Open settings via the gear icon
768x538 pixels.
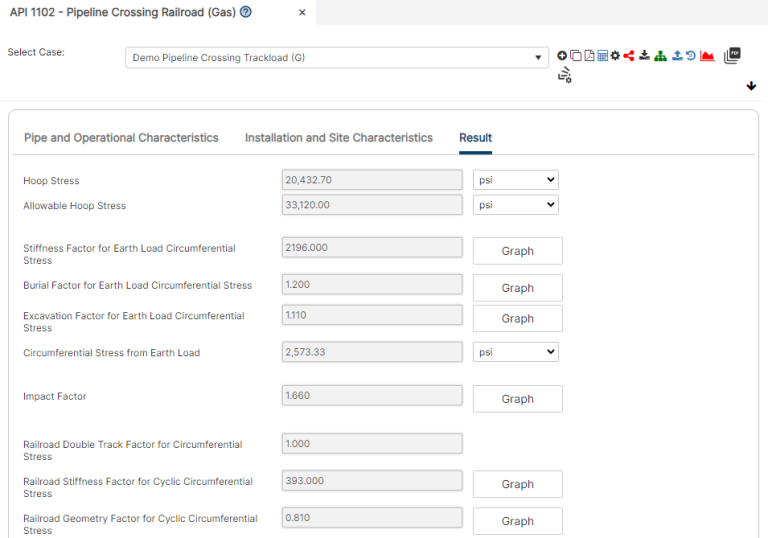[x=615, y=56]
